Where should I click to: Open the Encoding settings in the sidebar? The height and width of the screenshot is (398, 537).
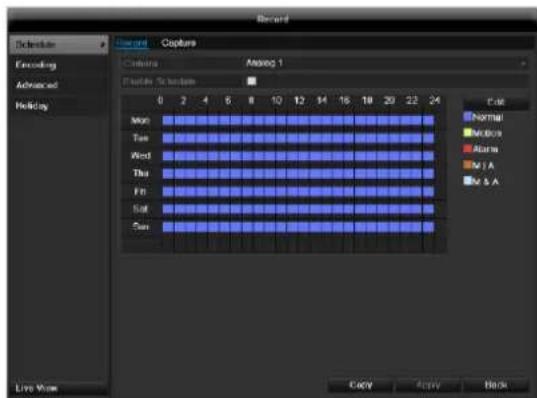[58, 65]
